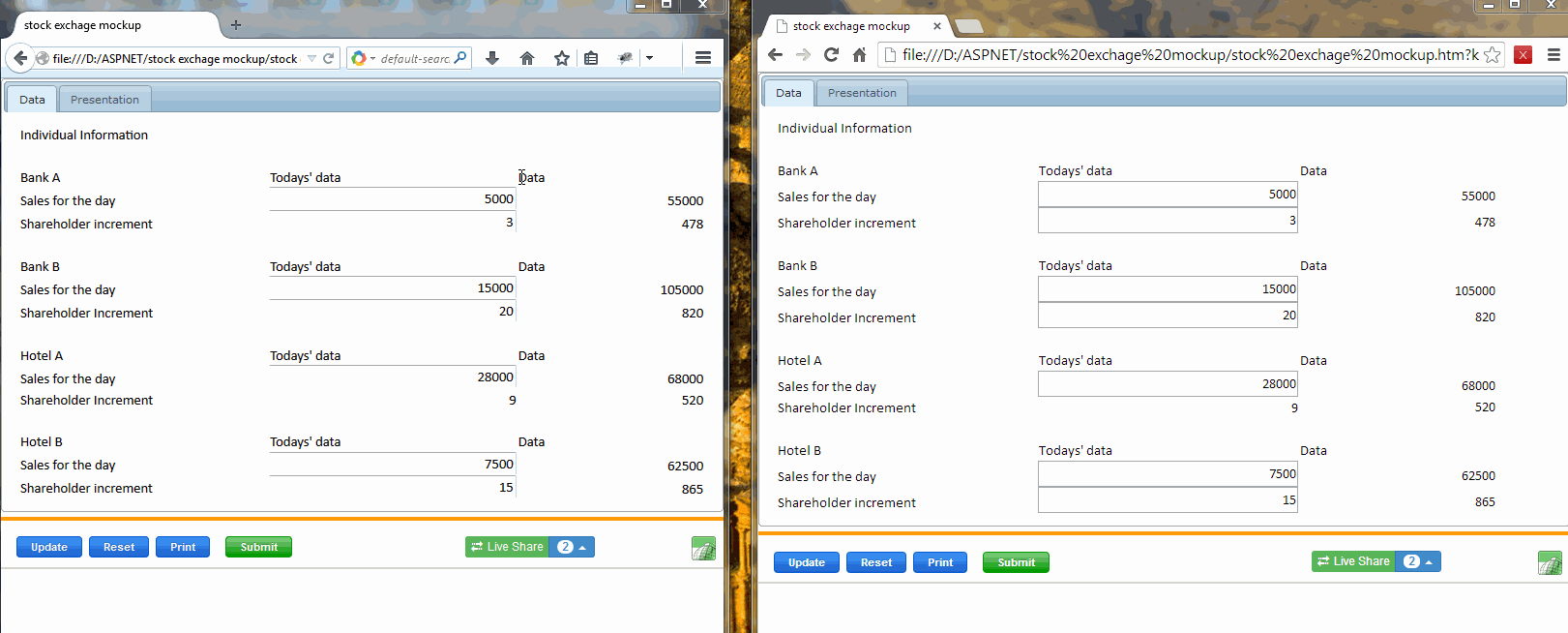Click the Chrome reload icon
The image size is (1568, 633).
click(x=831, y=55)
